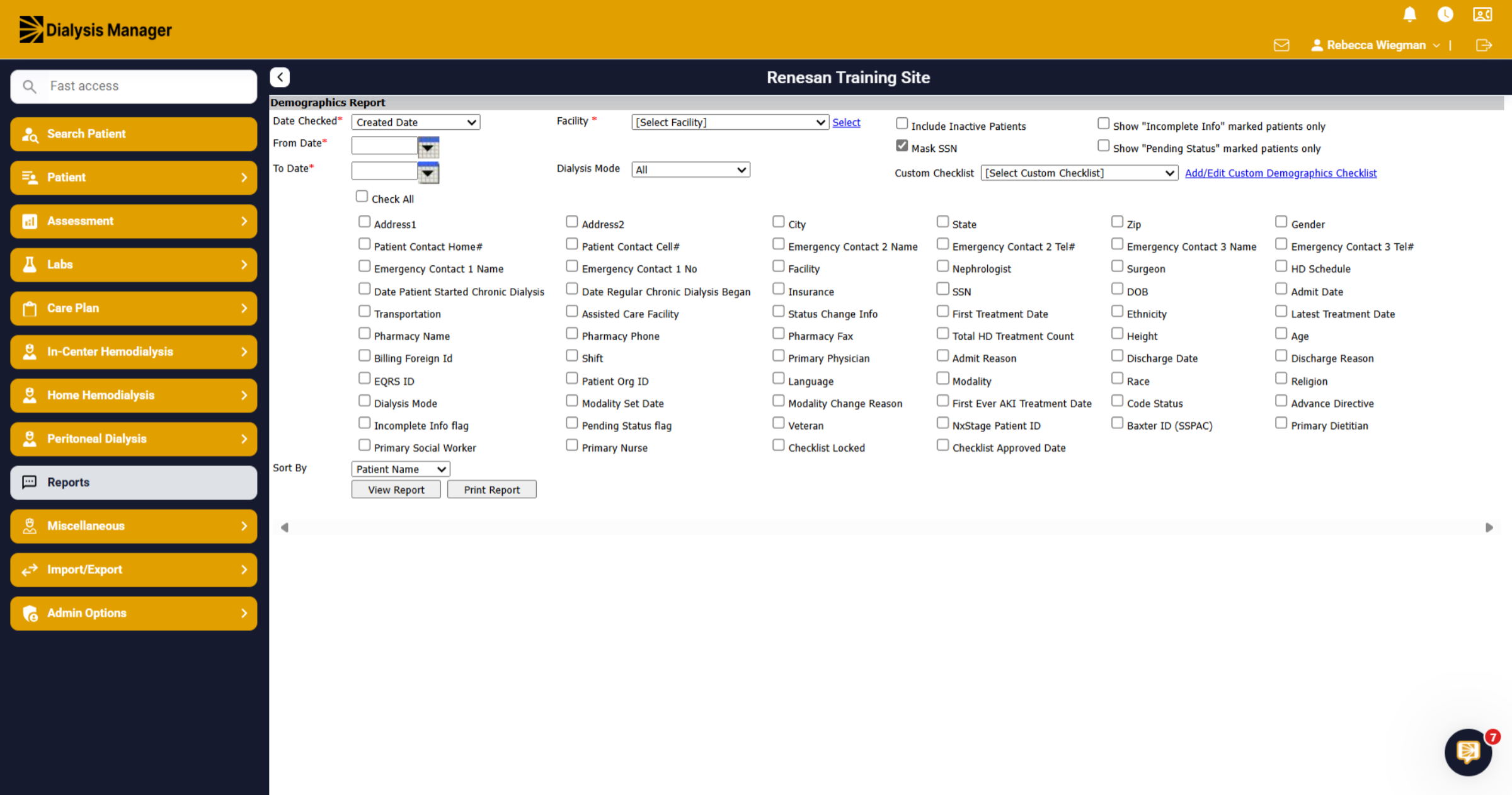Open the Sort By Patient Name dropdown
Screen dimensions: 1512x795
[x=401, y=469]
